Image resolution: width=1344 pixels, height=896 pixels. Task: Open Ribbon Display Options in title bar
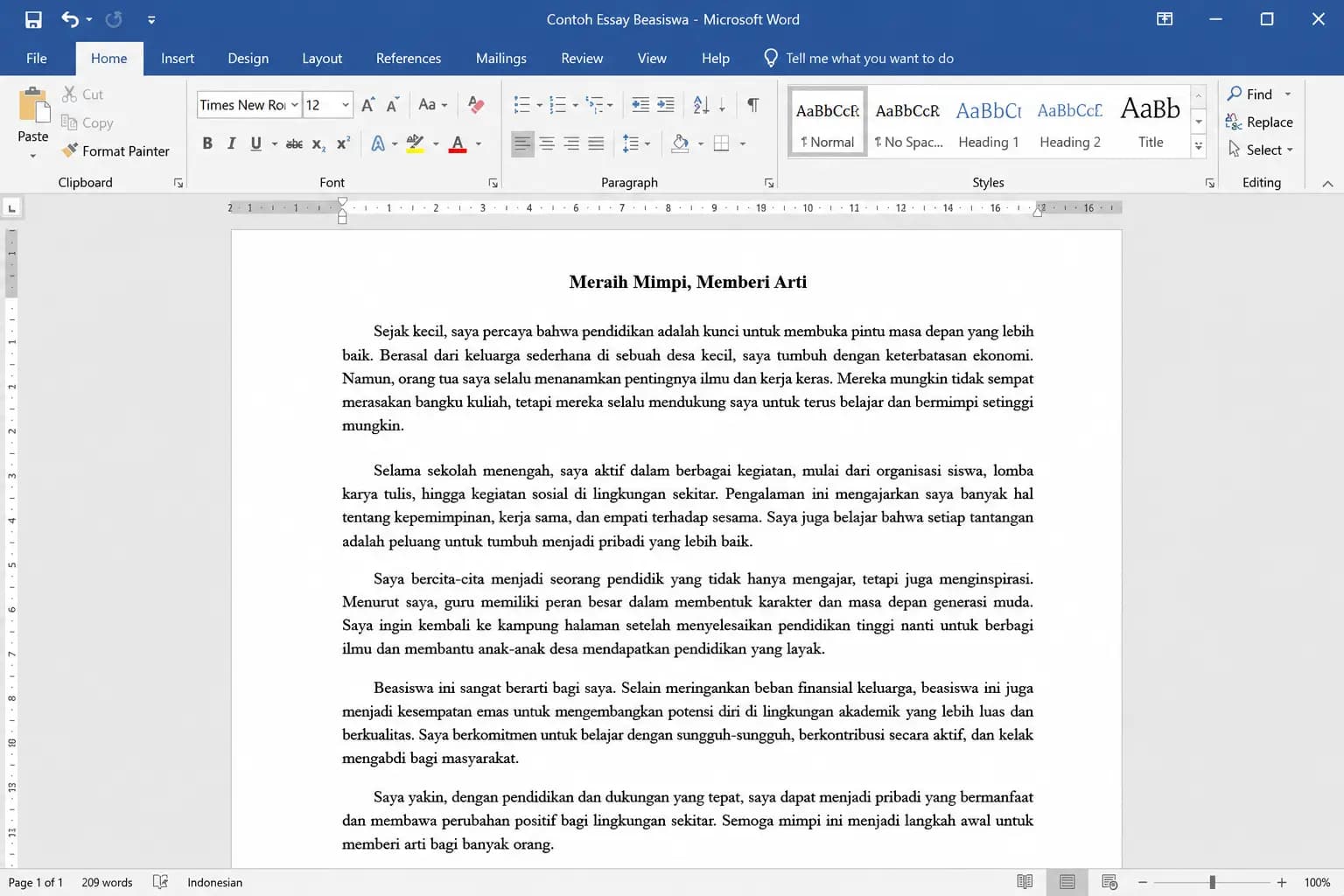(x=1165, y=19)
